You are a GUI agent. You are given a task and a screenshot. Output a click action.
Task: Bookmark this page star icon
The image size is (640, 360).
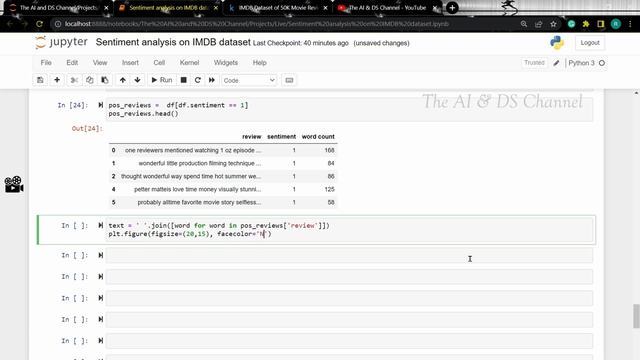point(553,24)
